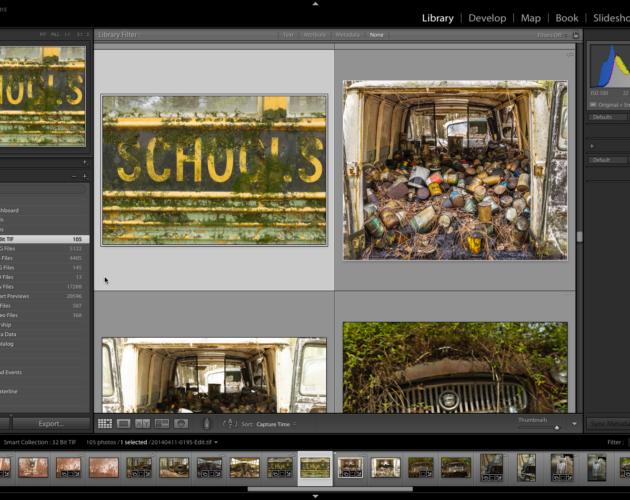Open Defaults preset dropdown in right panel
Image resolution: width=630 pixels, height=500 pixels.
pyautogui.click(x=606, y=117)
